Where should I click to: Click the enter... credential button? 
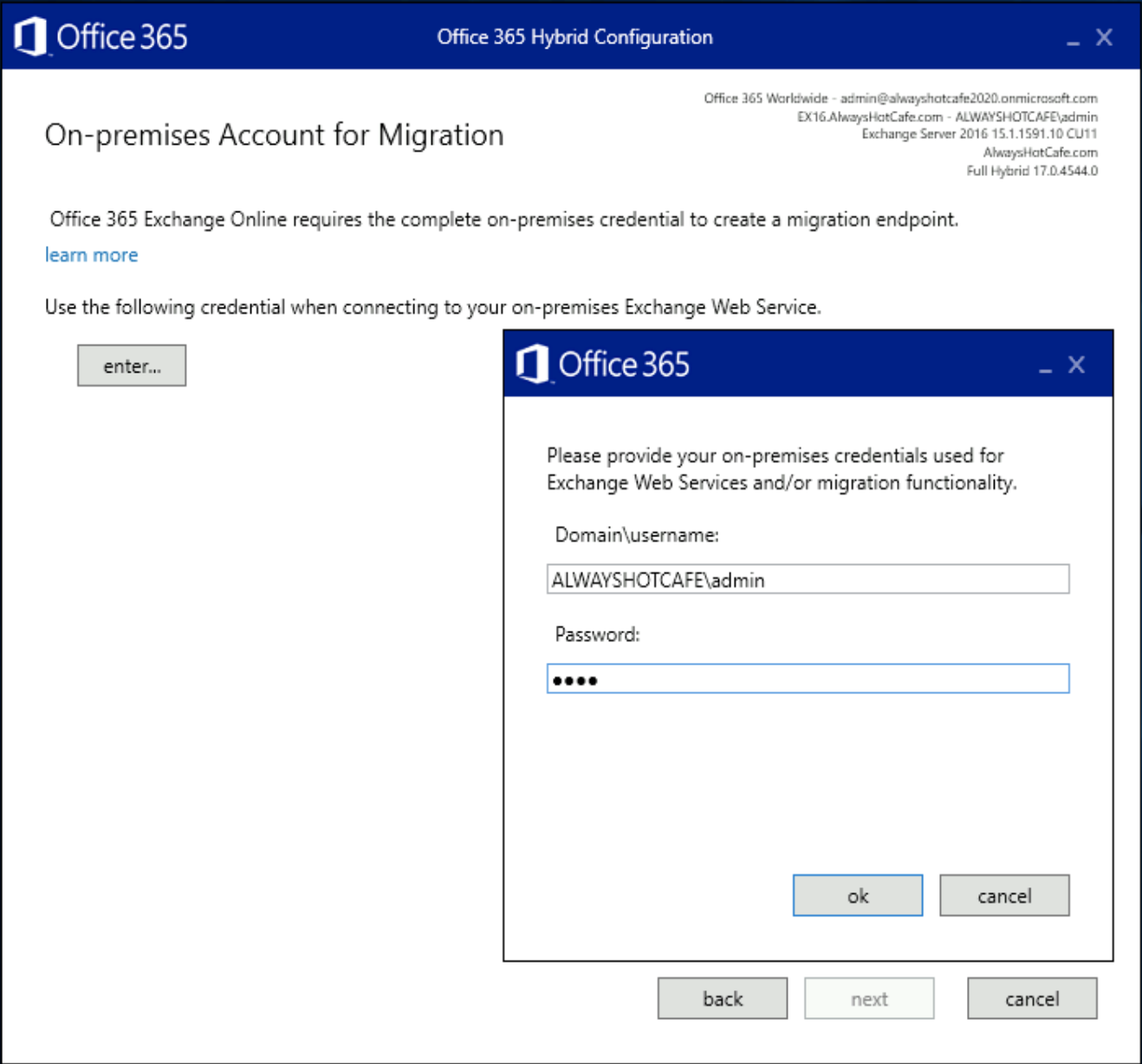[x=131, y=365]
